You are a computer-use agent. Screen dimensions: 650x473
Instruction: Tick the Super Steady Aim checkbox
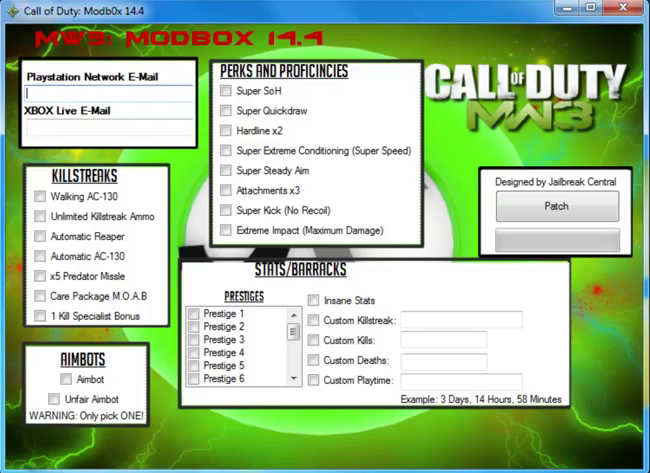(226, 170)
